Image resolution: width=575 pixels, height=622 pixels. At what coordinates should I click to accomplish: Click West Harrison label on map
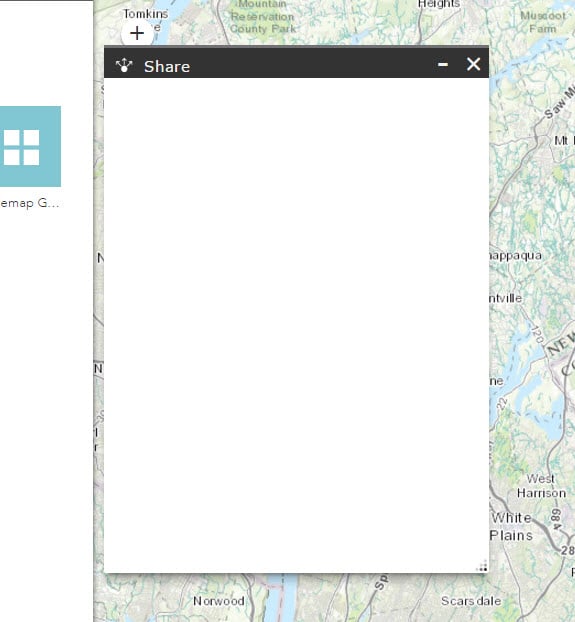541,486
